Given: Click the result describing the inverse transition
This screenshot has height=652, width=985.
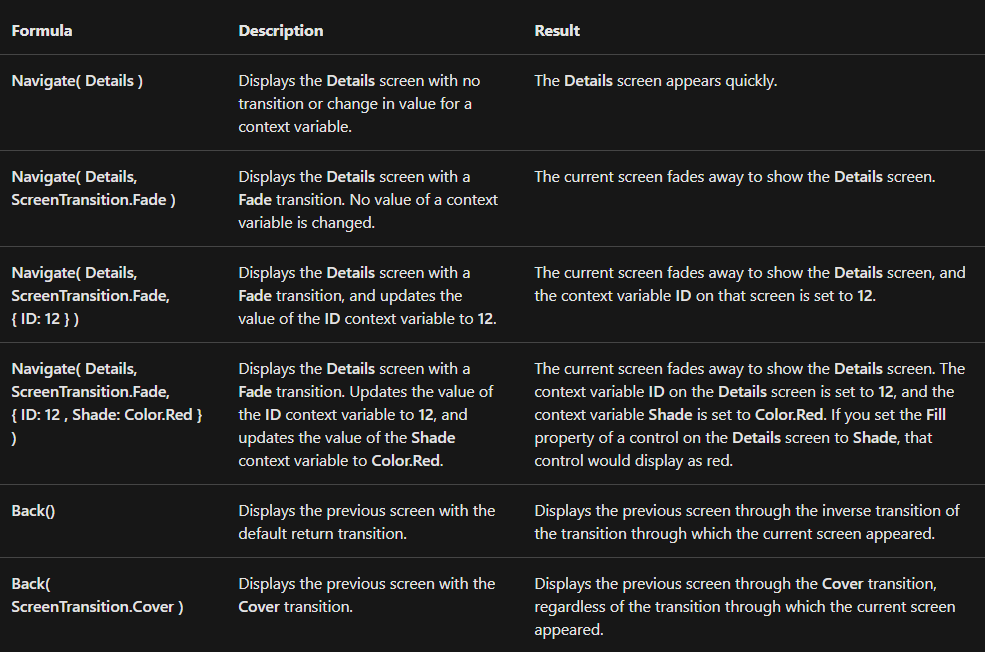Looking at the screenshot, I should tap(746, 522).
